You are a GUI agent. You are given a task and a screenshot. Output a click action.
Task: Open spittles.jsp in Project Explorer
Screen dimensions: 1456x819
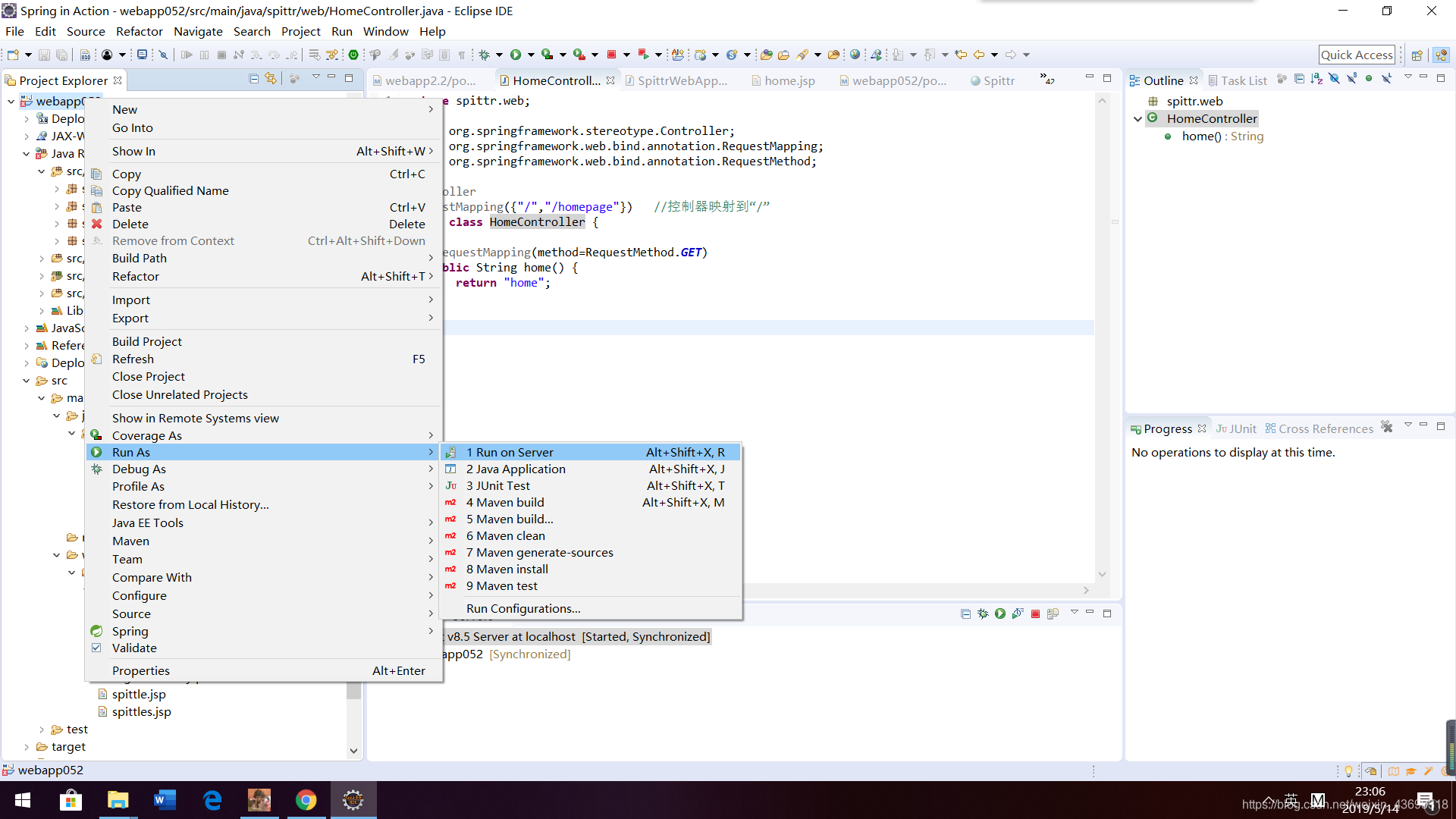tap(141, 712)
